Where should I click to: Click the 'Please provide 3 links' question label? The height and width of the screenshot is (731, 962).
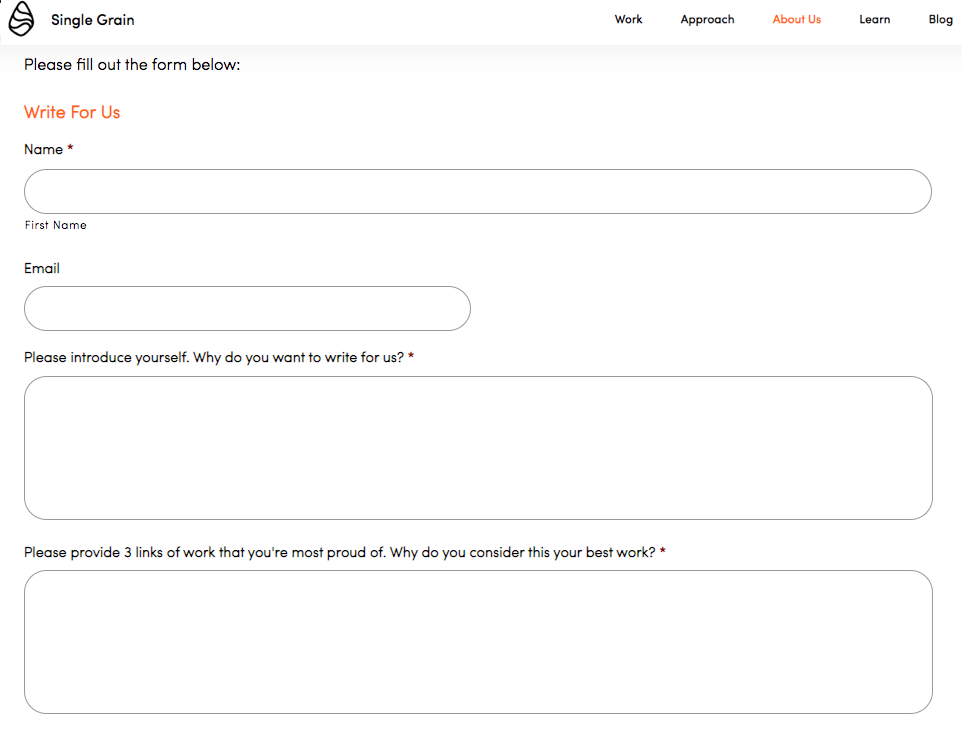pyautogui.click(x=339, y=552)
